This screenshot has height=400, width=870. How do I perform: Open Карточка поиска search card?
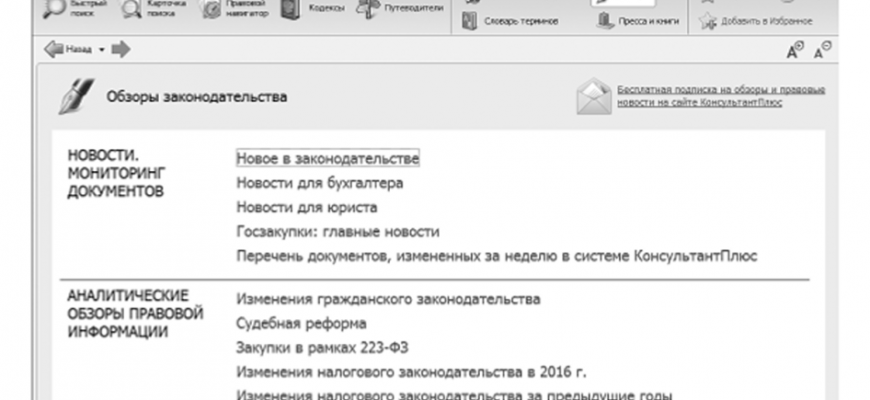153,8
